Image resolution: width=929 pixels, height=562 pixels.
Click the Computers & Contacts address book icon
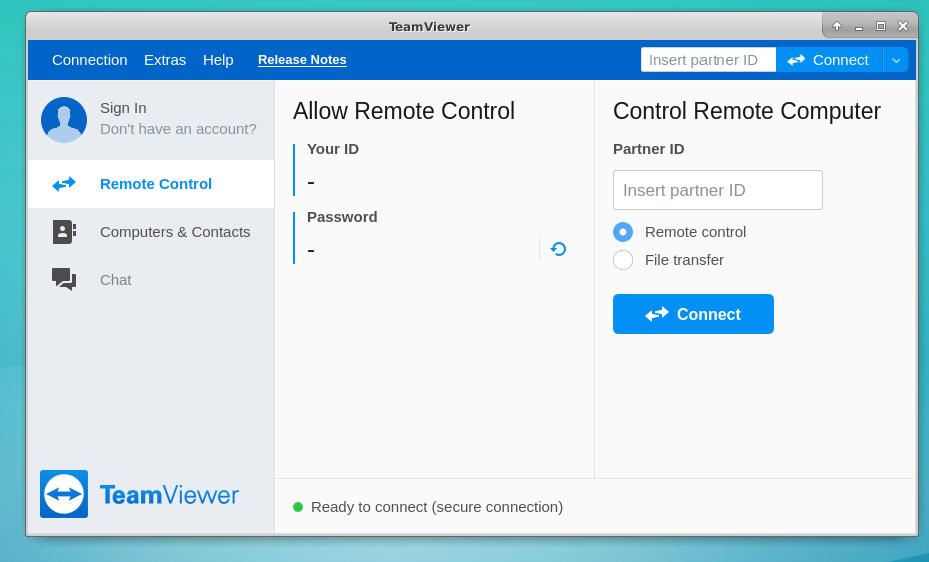[x=64, y=232]
